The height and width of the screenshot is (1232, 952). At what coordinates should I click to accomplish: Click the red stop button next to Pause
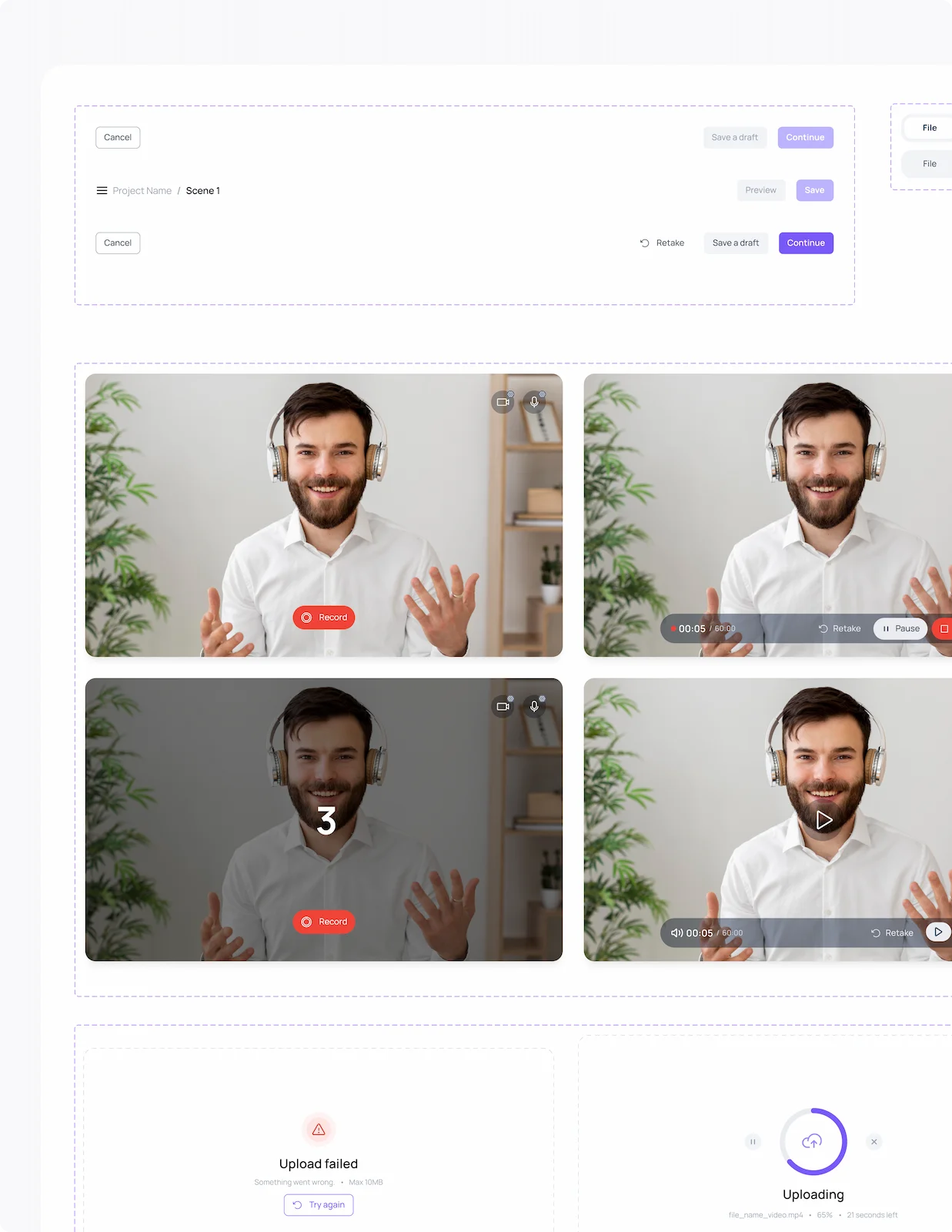[x=943, y=628]
